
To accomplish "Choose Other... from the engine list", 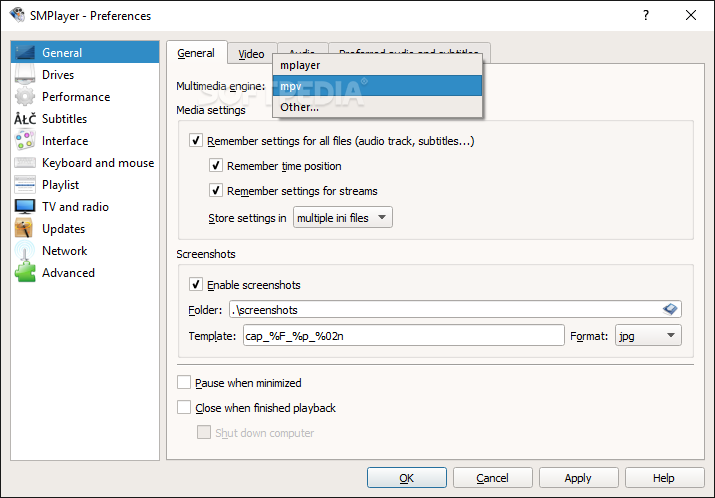I will (377, 107).
